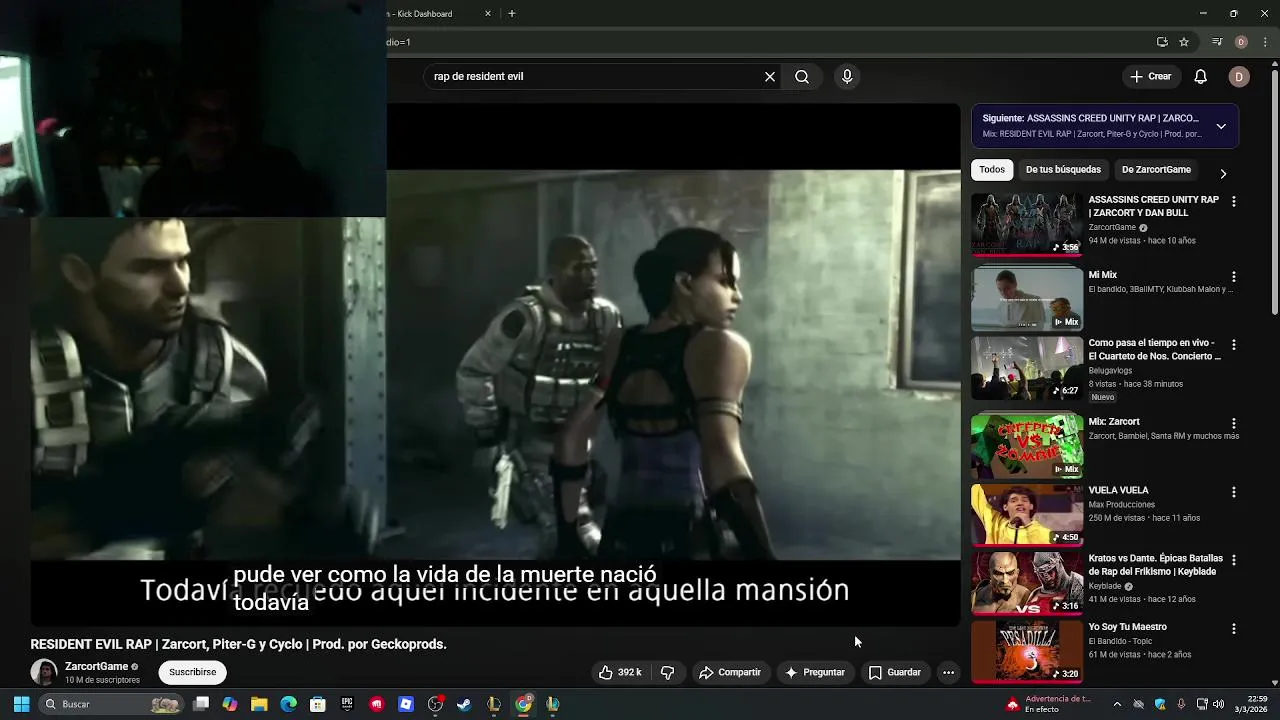Clear the YouTube search box with X
The image size is (1280, 720).
click(770, 76)
